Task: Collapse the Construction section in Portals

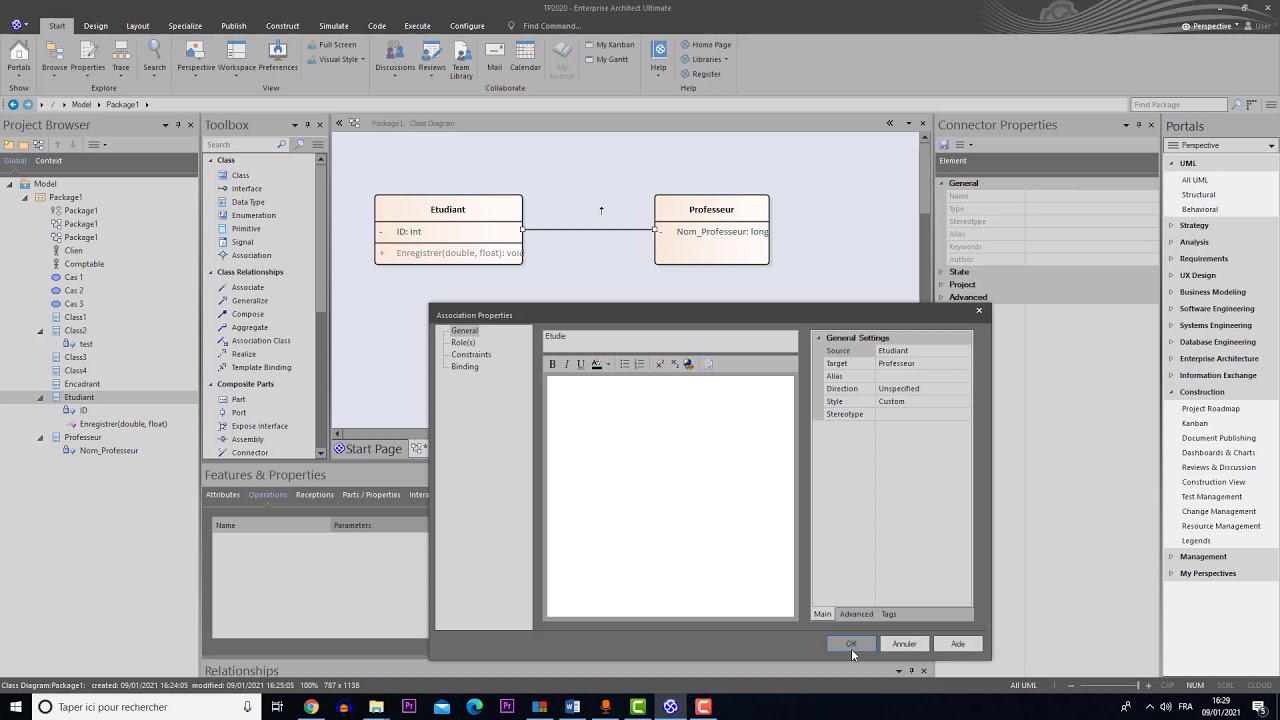Action: [1171, 392]
